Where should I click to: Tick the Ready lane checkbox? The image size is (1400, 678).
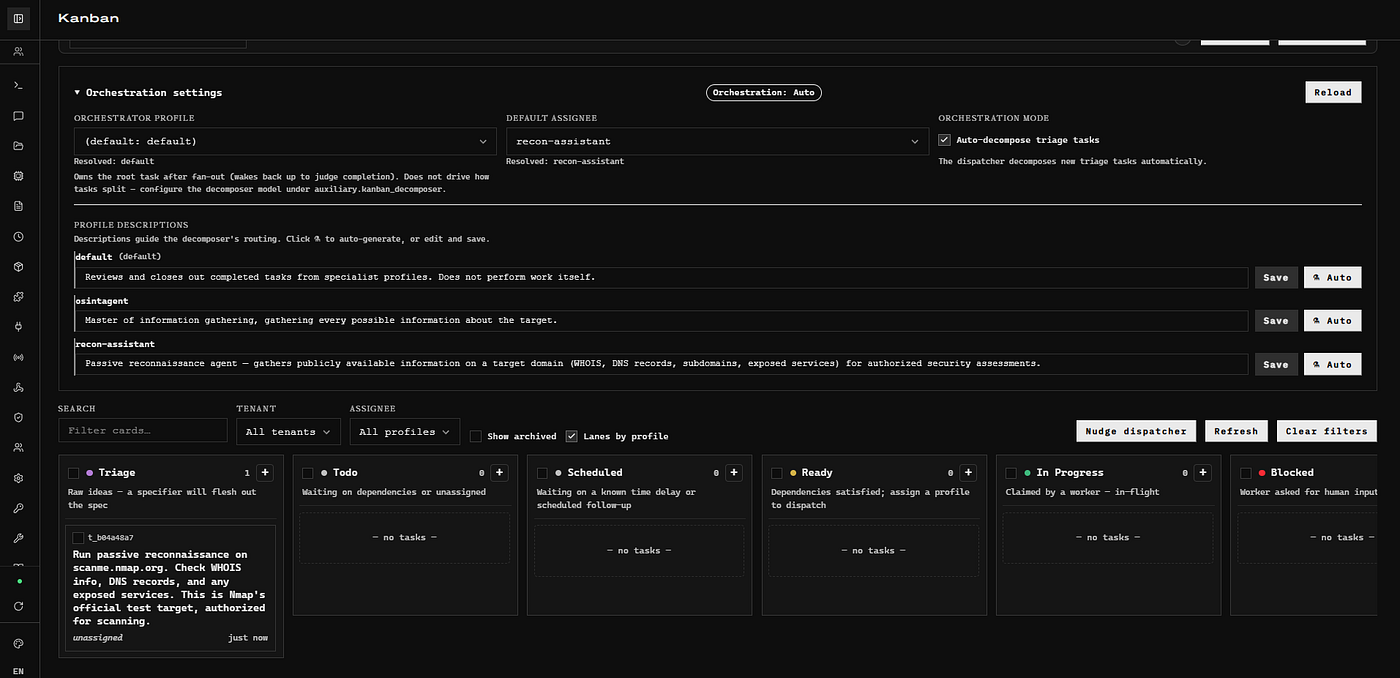pos(777,473)
